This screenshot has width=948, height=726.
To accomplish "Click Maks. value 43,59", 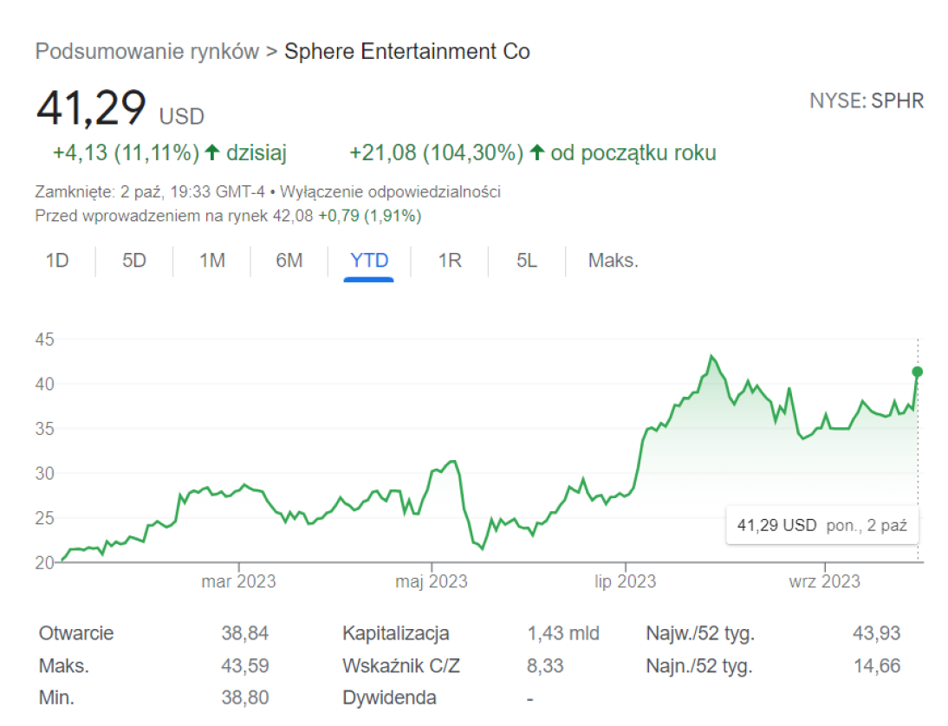I will pos(245,666).
